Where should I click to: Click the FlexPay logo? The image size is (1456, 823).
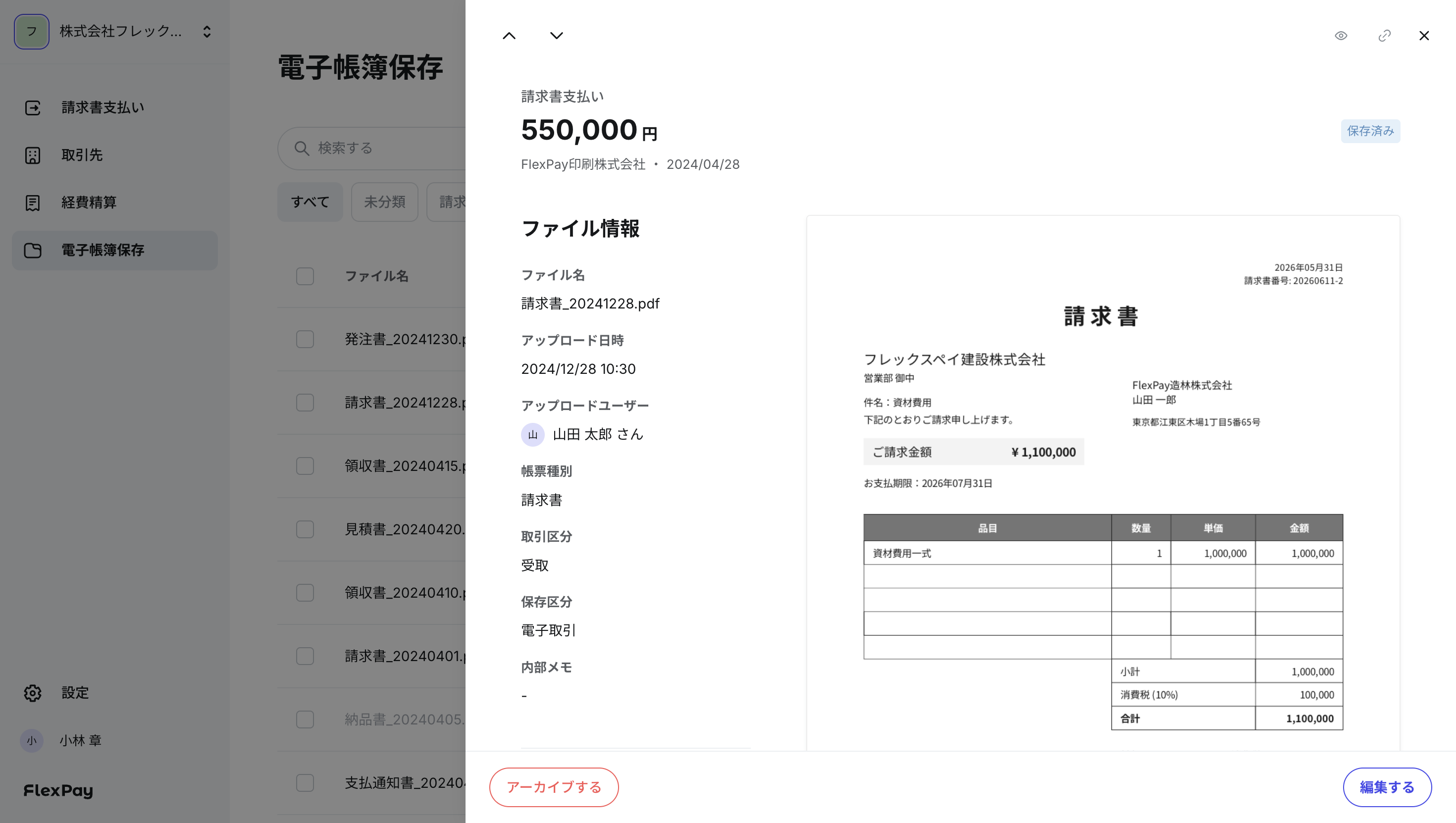tap(58, 790)
